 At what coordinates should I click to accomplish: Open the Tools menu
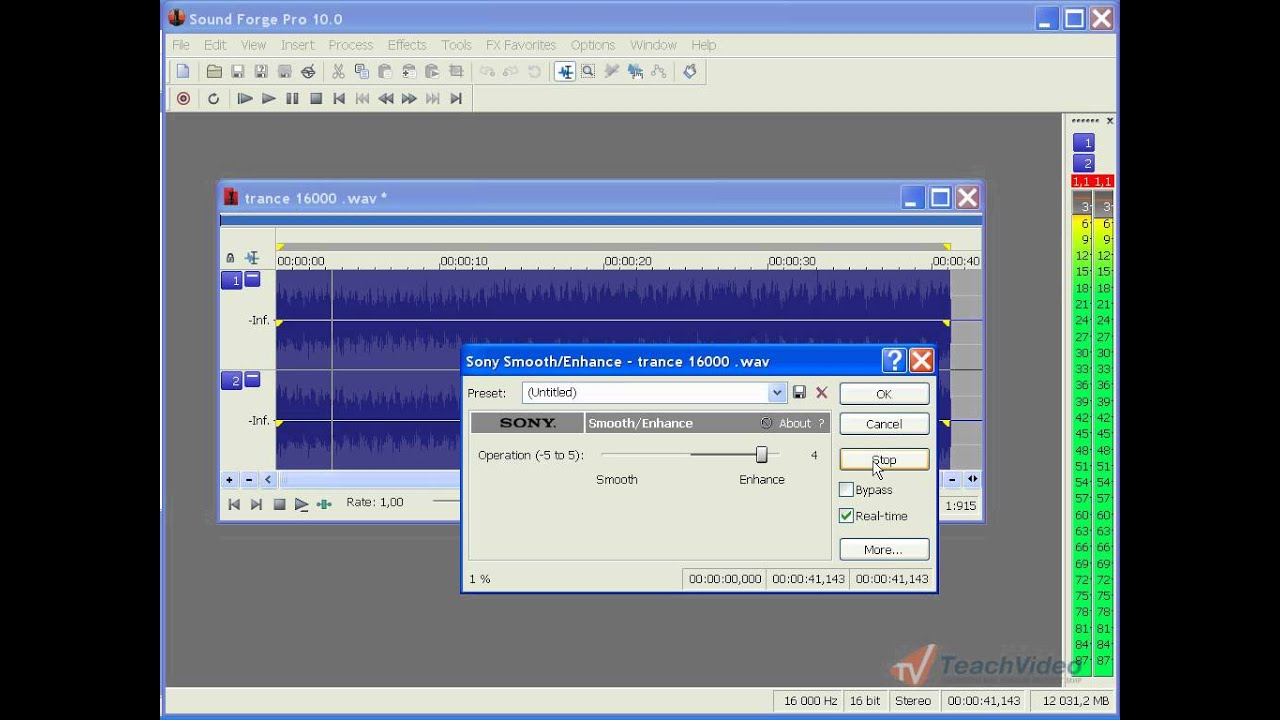[456, 45]
